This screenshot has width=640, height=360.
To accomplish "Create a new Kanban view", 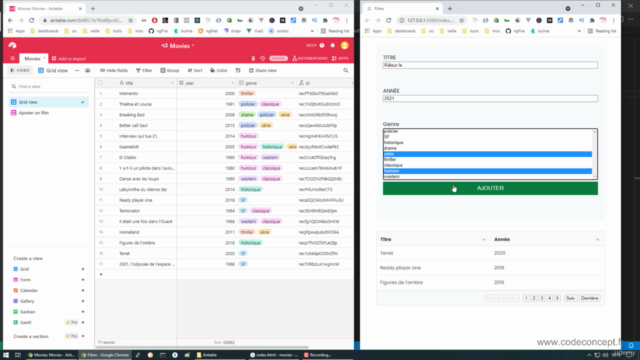I will tap(48, 311).
